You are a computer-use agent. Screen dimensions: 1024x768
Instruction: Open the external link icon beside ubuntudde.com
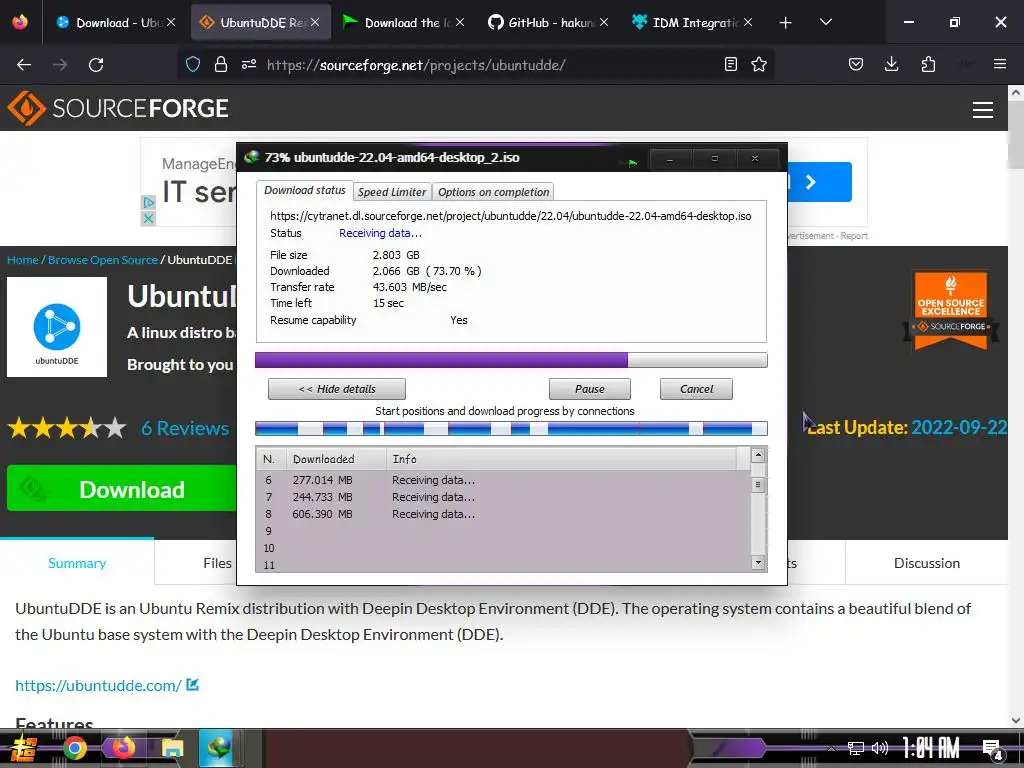(x=193, y=684)
